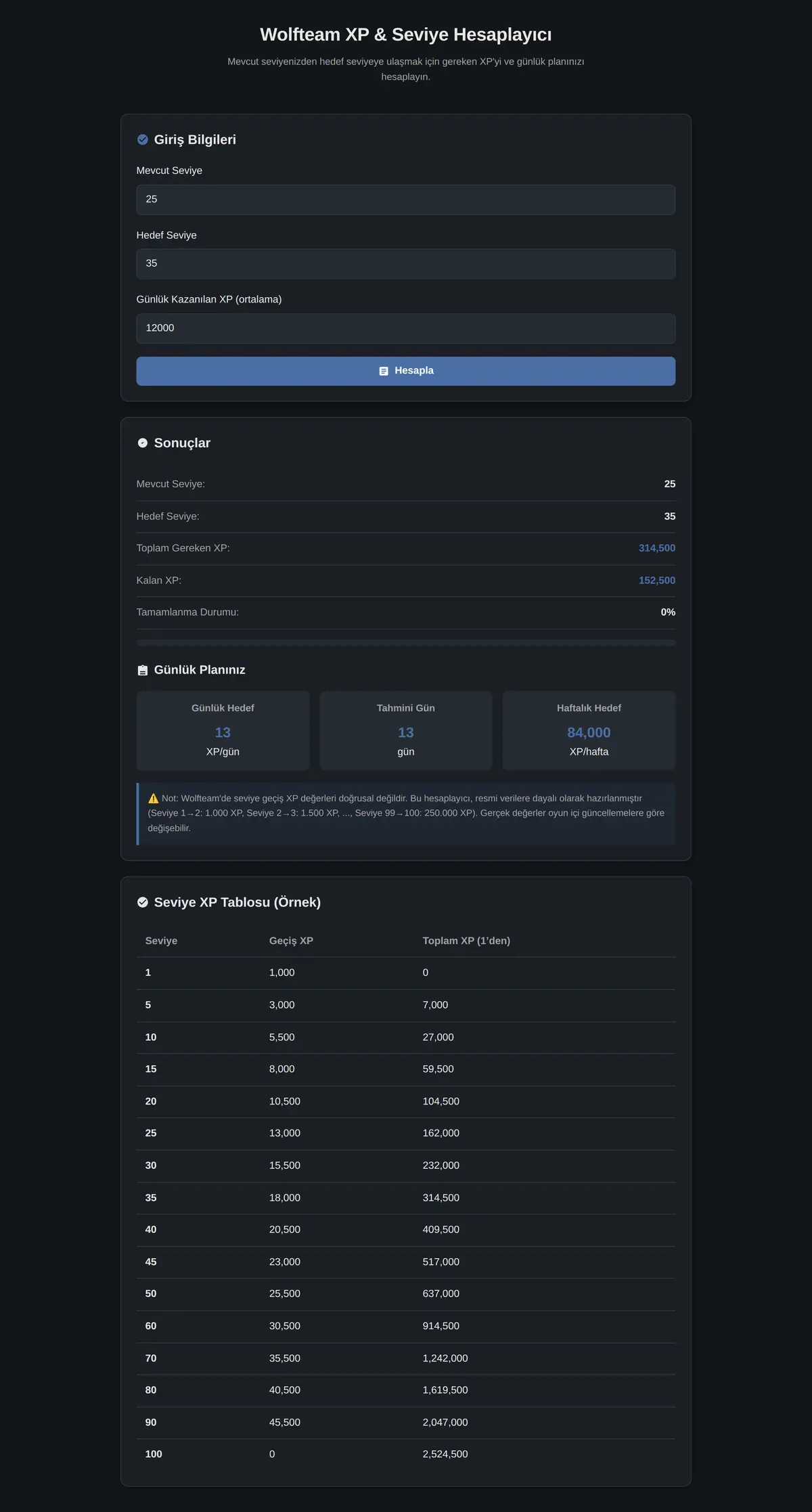Click the 637,000 total XP cell

441,1293
